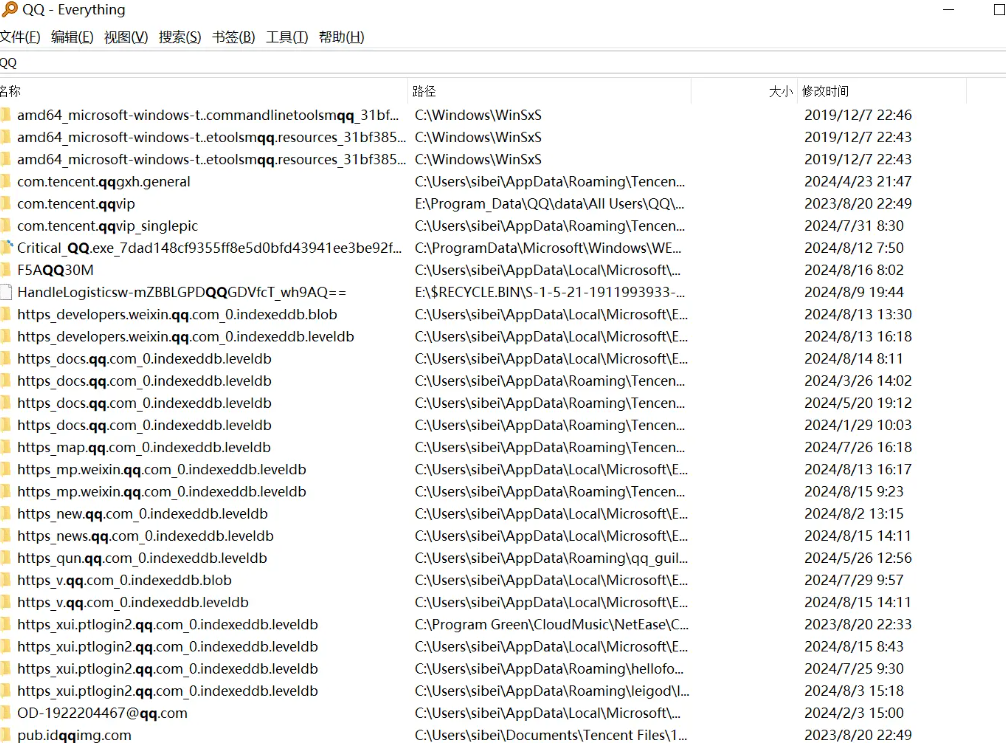Select HandleLogisticsw-mZBBLGPDQQGDVfcT file
The width and height of the screenshot is (1006, 743).
click(182, 293)
